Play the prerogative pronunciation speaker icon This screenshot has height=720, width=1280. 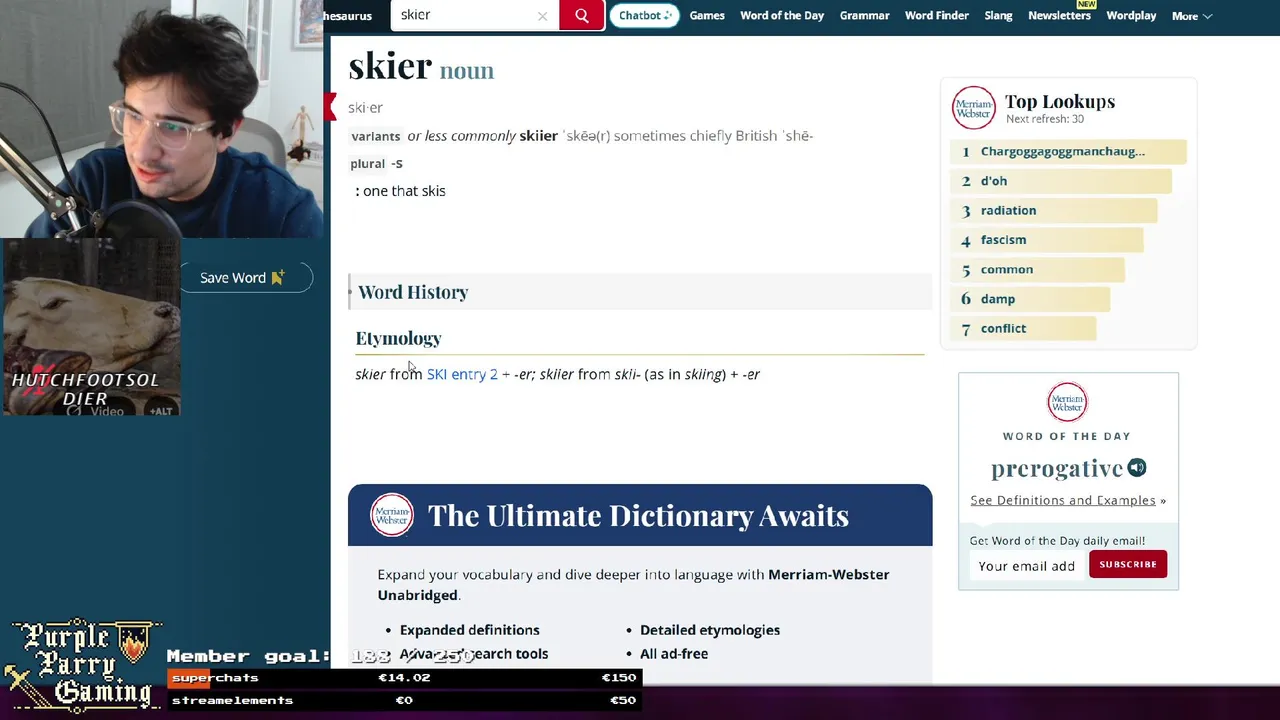pyautogui.click(x=1137, y=467)
